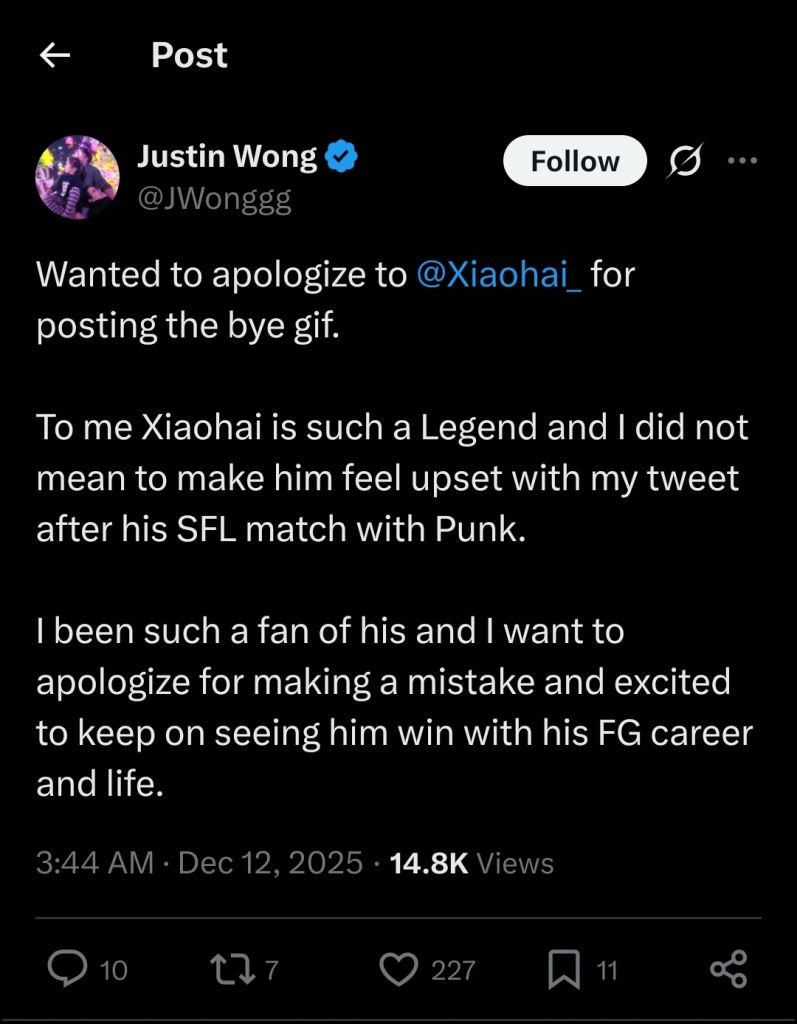Follow Justin Wong

tap(575, 161)
